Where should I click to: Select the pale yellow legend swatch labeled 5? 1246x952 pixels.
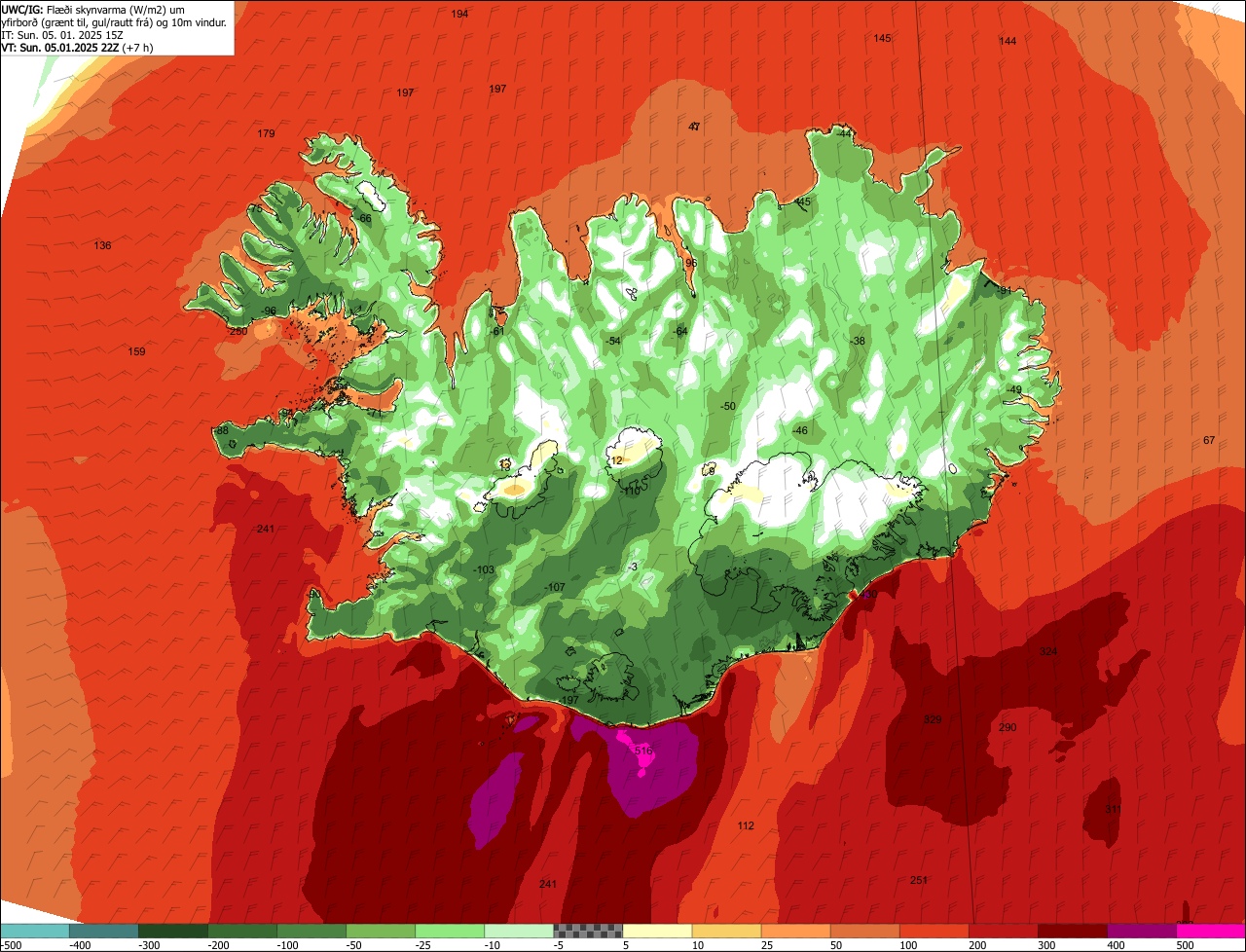pos(657,931)
